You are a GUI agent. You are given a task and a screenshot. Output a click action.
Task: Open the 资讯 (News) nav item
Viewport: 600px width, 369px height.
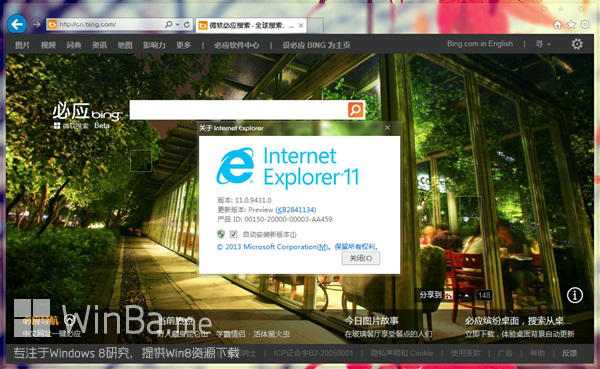[99, 45]
